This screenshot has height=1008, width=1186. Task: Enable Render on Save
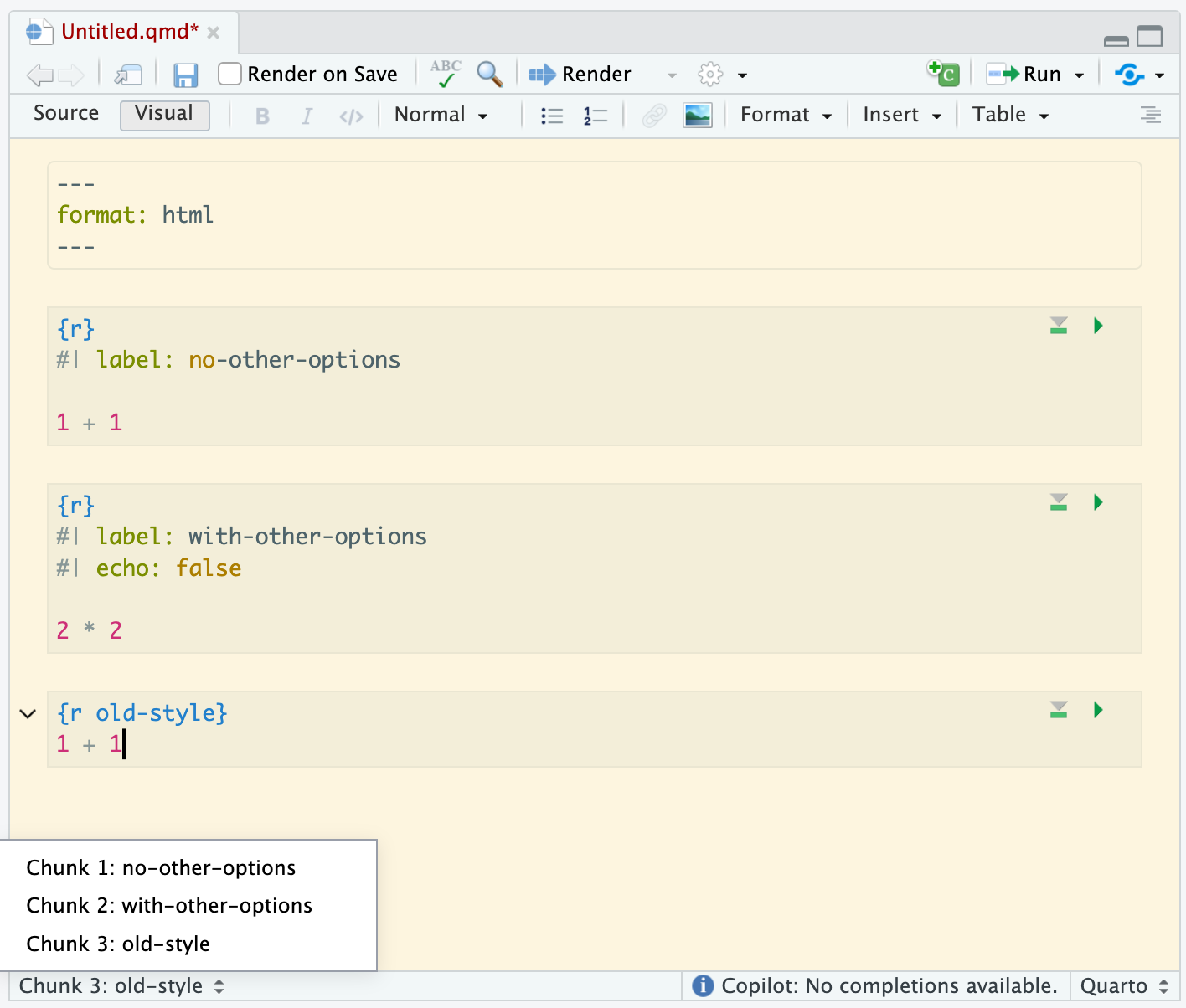pos(229,74)
